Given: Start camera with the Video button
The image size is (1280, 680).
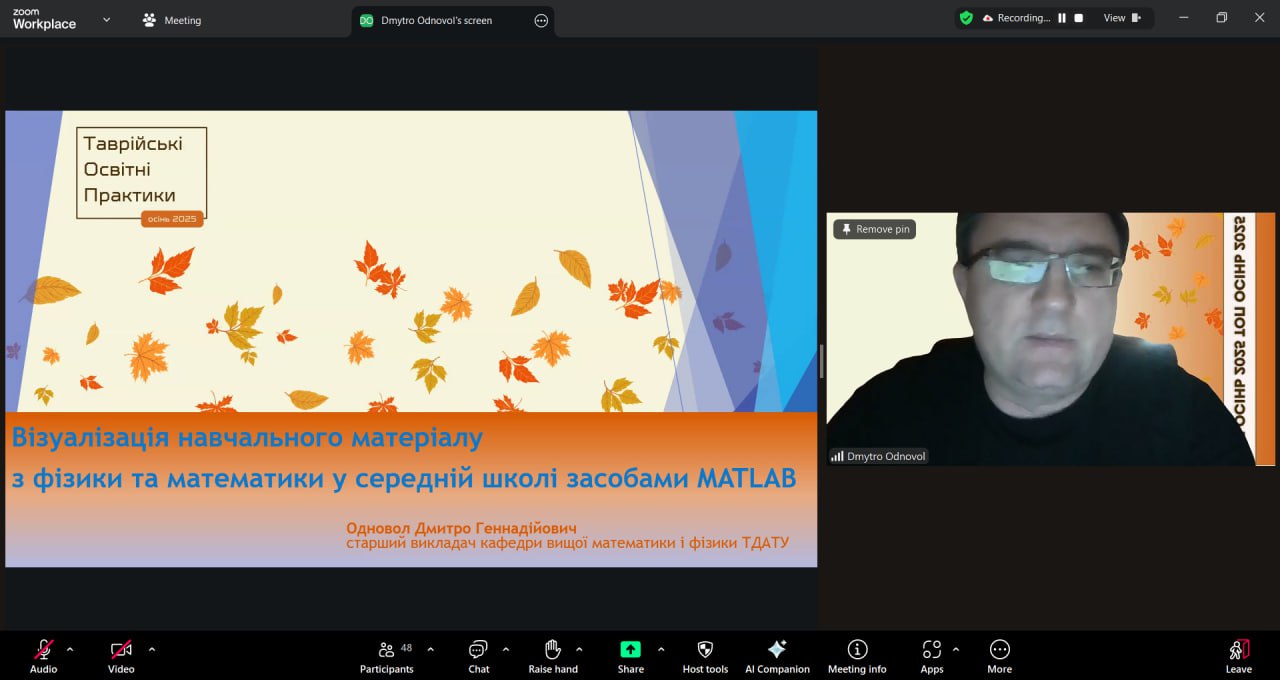Looking at the screenshot, I should pyautogui.click(x=121, y=656).
